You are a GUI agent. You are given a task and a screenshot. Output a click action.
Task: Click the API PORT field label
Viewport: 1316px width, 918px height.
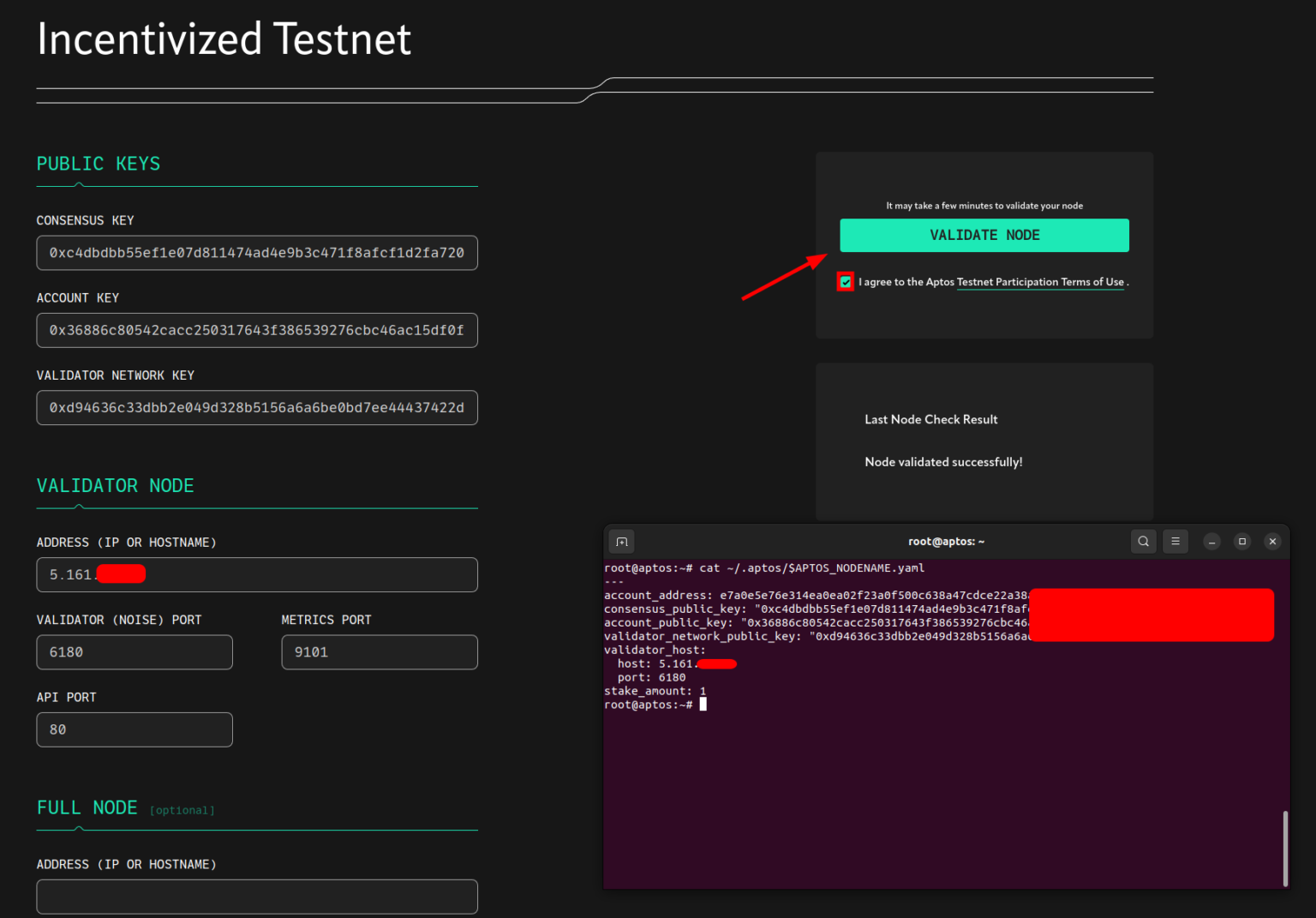[67, 697]
